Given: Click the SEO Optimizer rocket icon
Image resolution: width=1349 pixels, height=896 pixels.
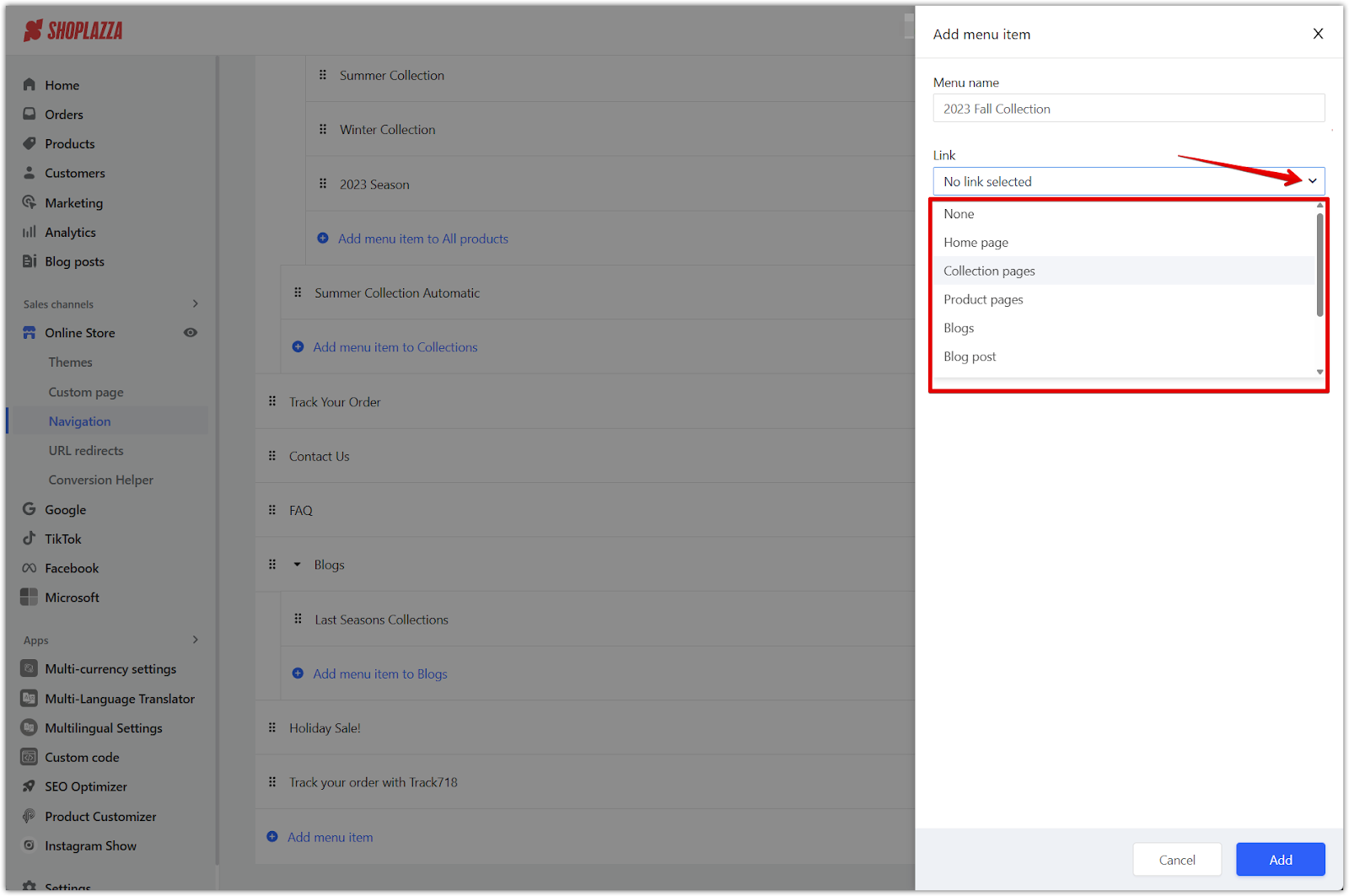Looking at the screenshot, I should [x=30, y=786].
